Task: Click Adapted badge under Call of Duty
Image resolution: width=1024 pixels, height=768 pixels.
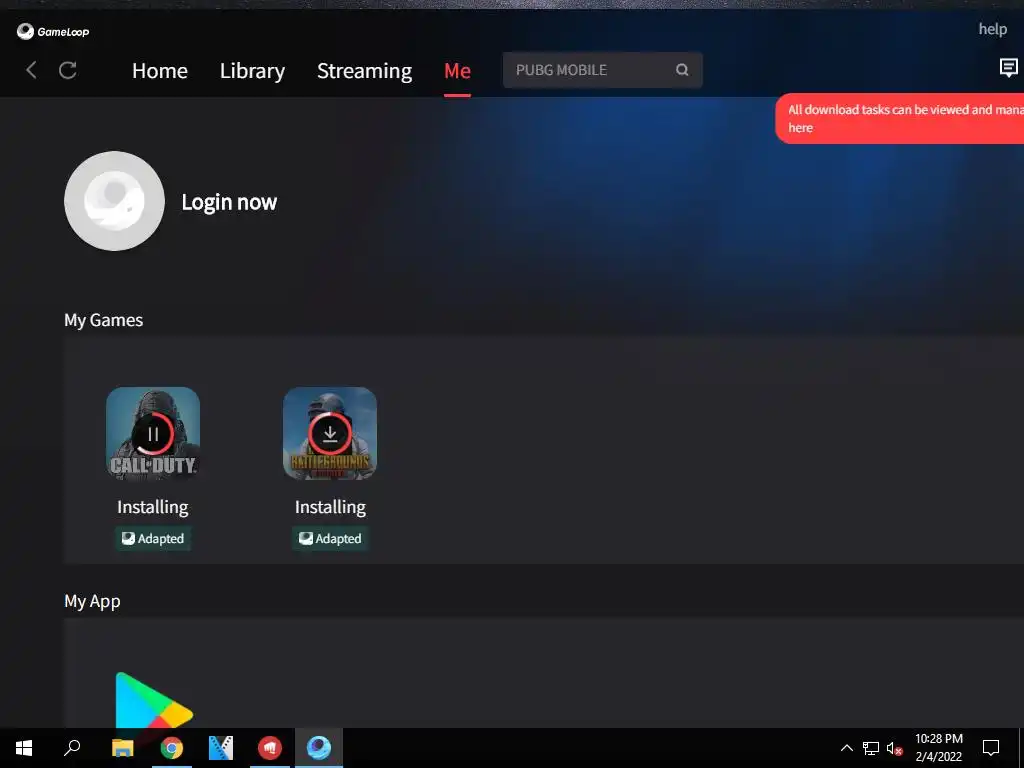Action: tap(153, 539)
